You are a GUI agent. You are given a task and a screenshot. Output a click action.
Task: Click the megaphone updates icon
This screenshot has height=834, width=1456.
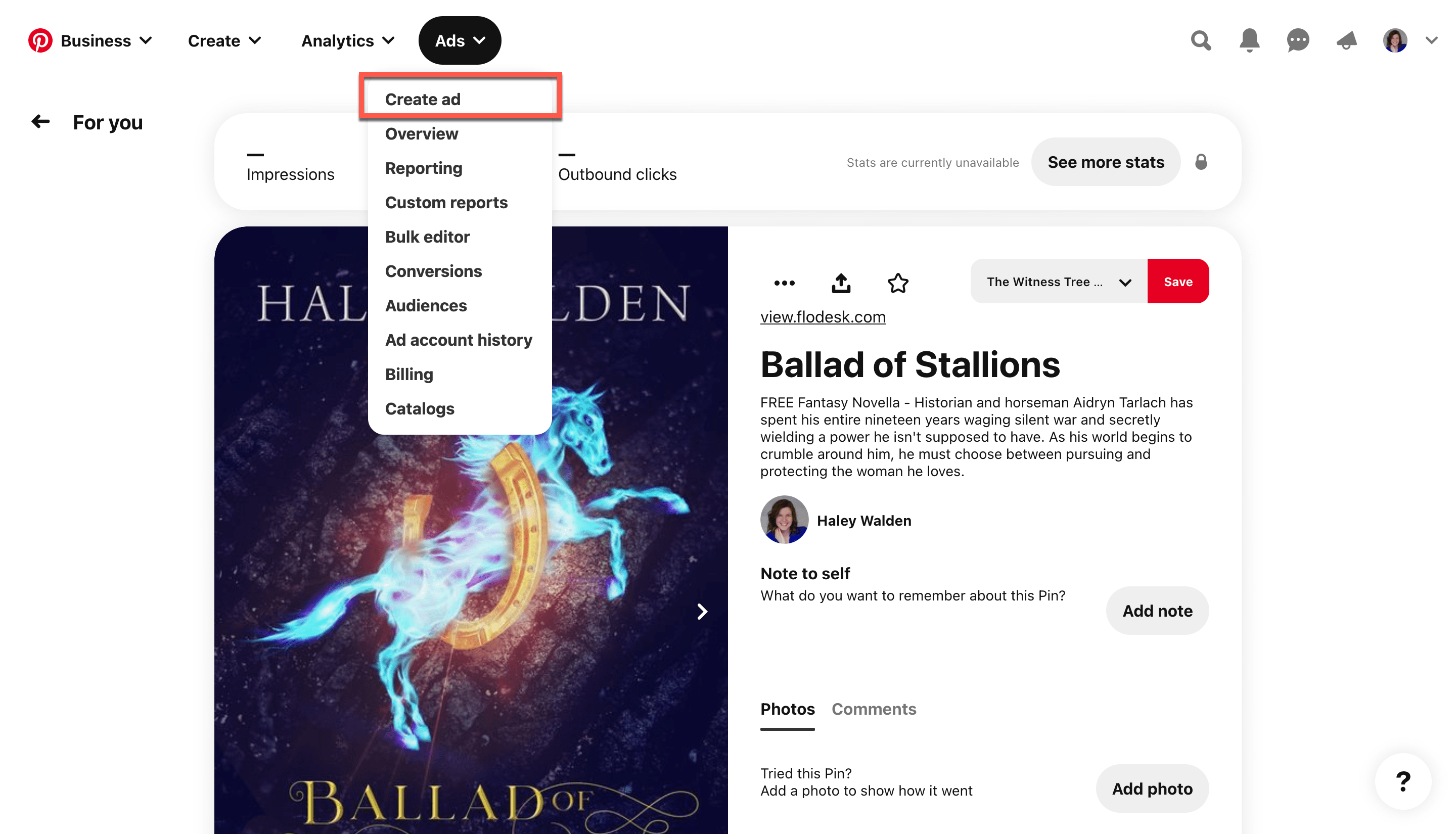(x=1346, y=40)
